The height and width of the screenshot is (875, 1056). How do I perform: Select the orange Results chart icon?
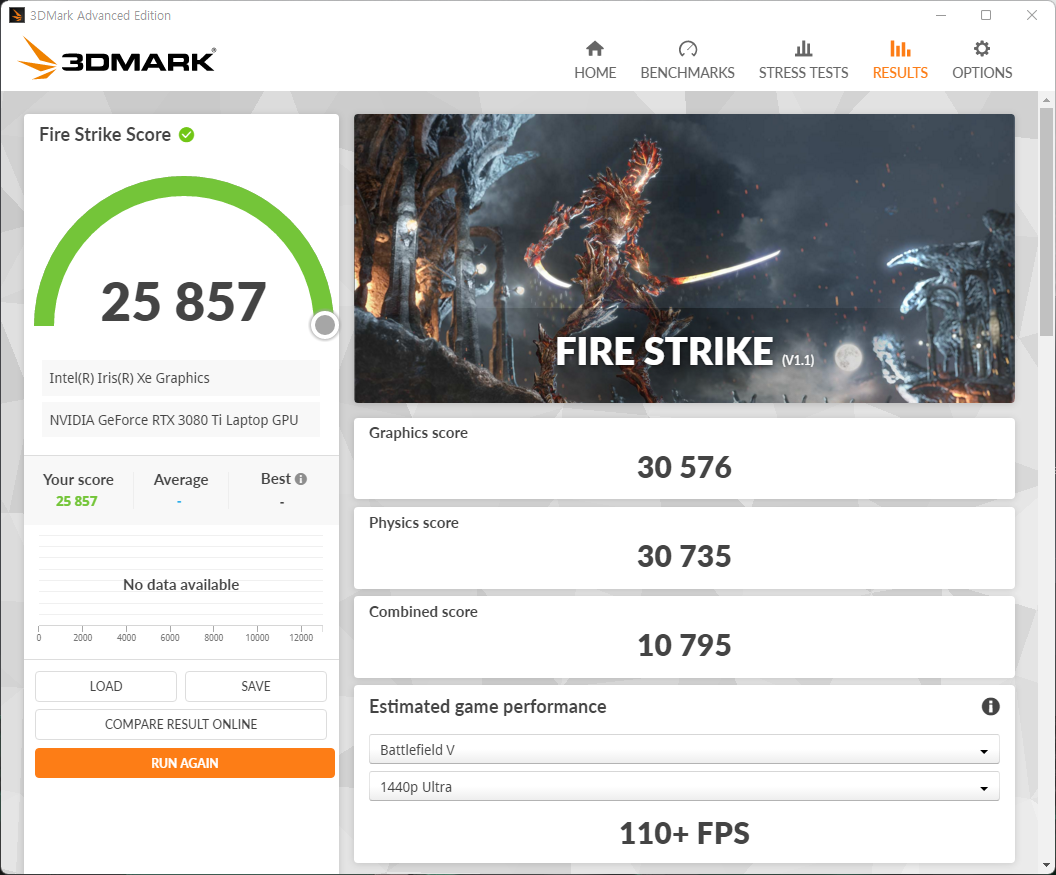pyautogui.click(x=900, y=49)
